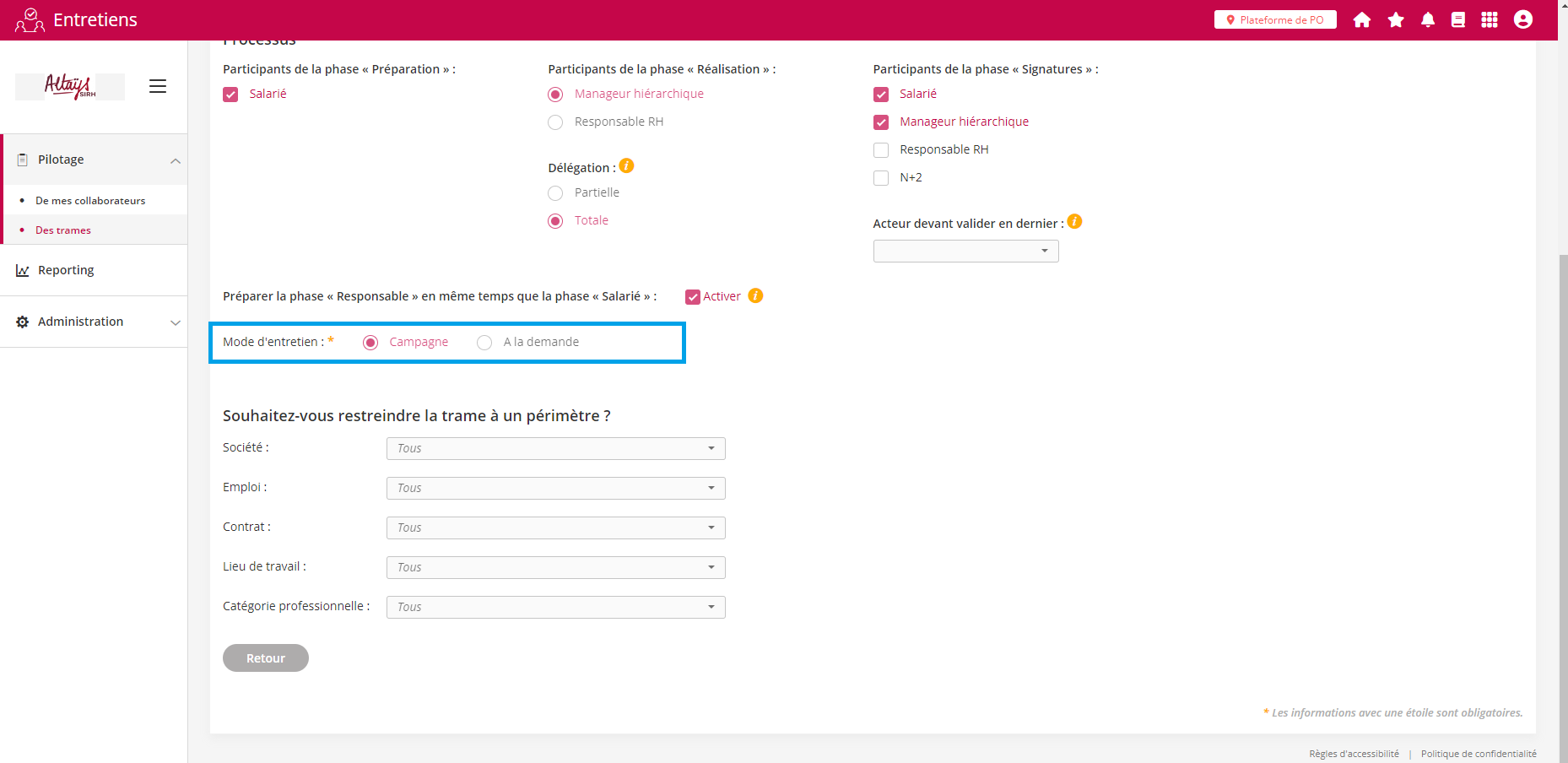Click the Retour button

point(265,658)
